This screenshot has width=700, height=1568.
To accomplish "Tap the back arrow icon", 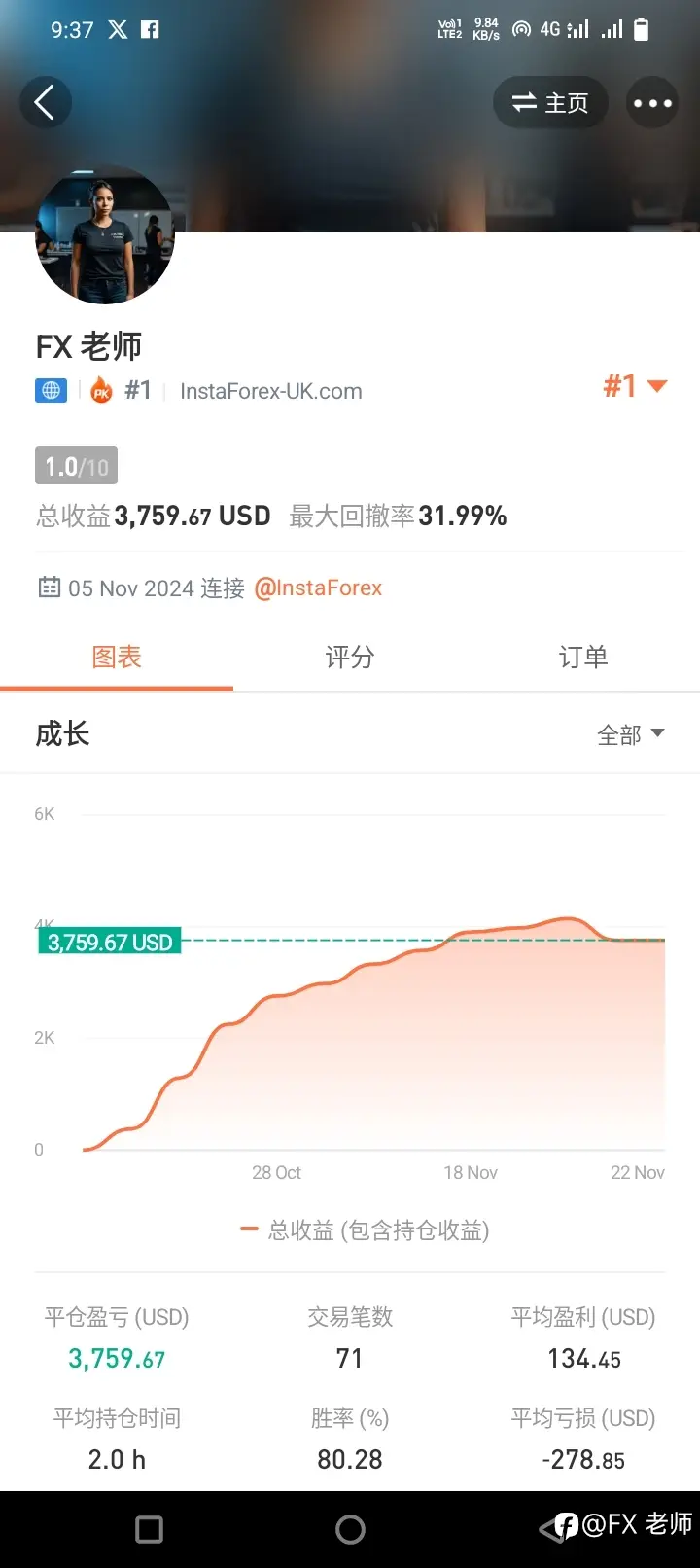I will coord(45,102).
